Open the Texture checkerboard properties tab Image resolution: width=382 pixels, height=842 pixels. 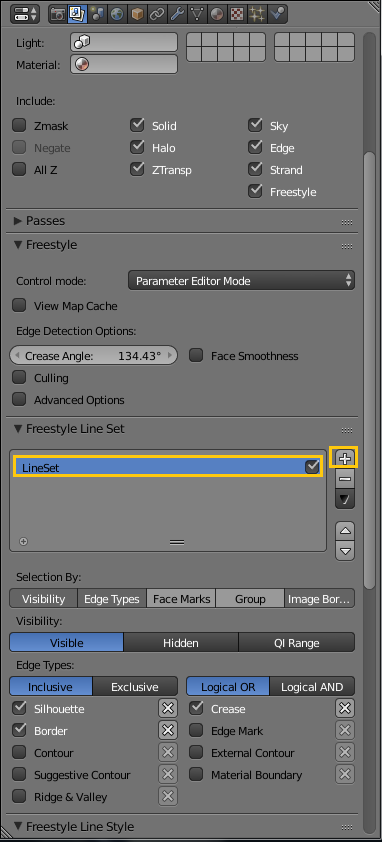(x=236, y=14)
